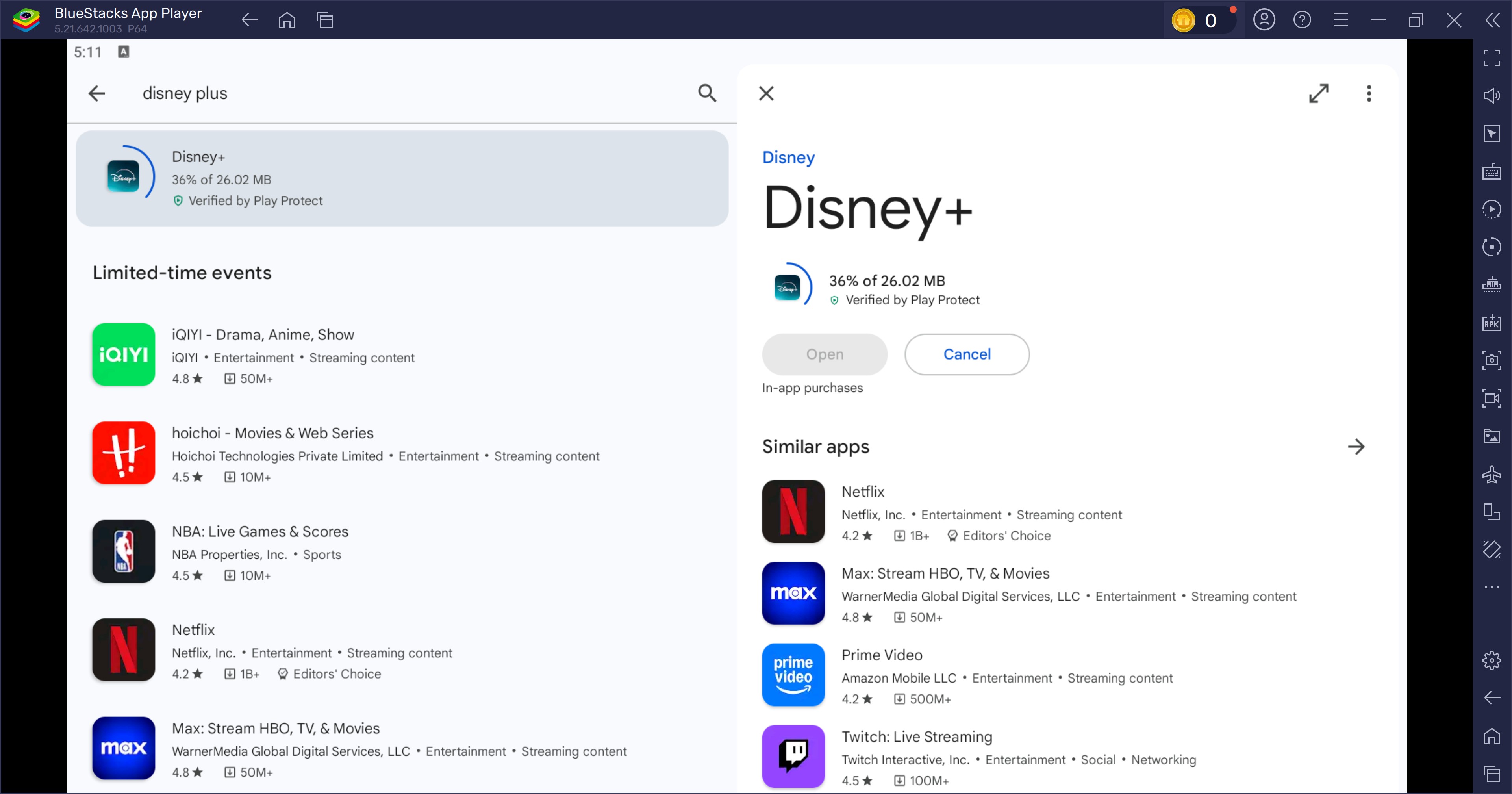
Task: Click the sidebar recent apps icon
Action: [x=1492, y=774]
